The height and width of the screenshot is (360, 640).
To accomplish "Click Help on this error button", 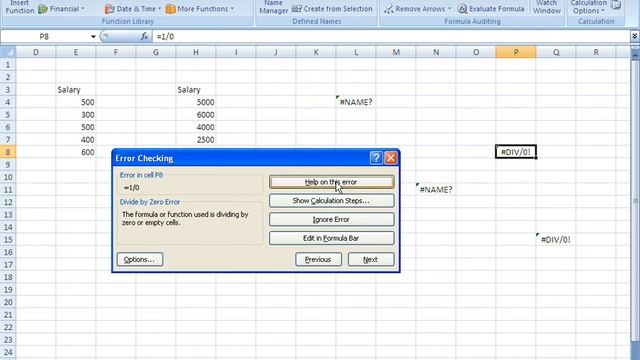I will (x=331, y=182).
